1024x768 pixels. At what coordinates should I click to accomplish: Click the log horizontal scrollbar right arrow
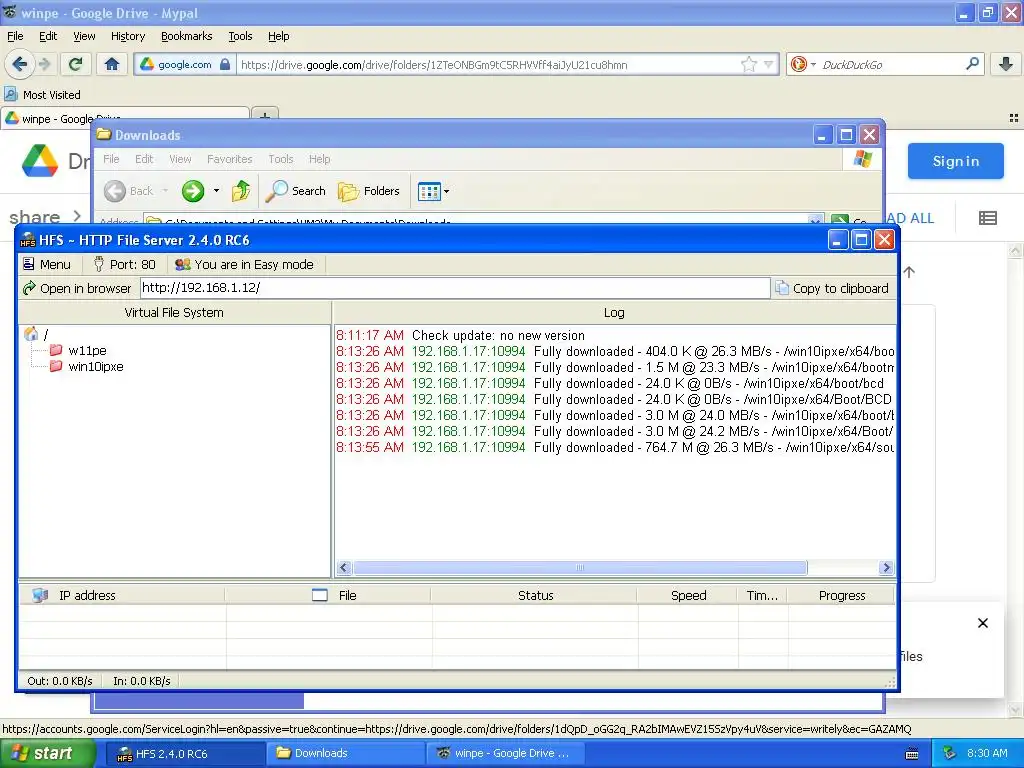point(886,568)
